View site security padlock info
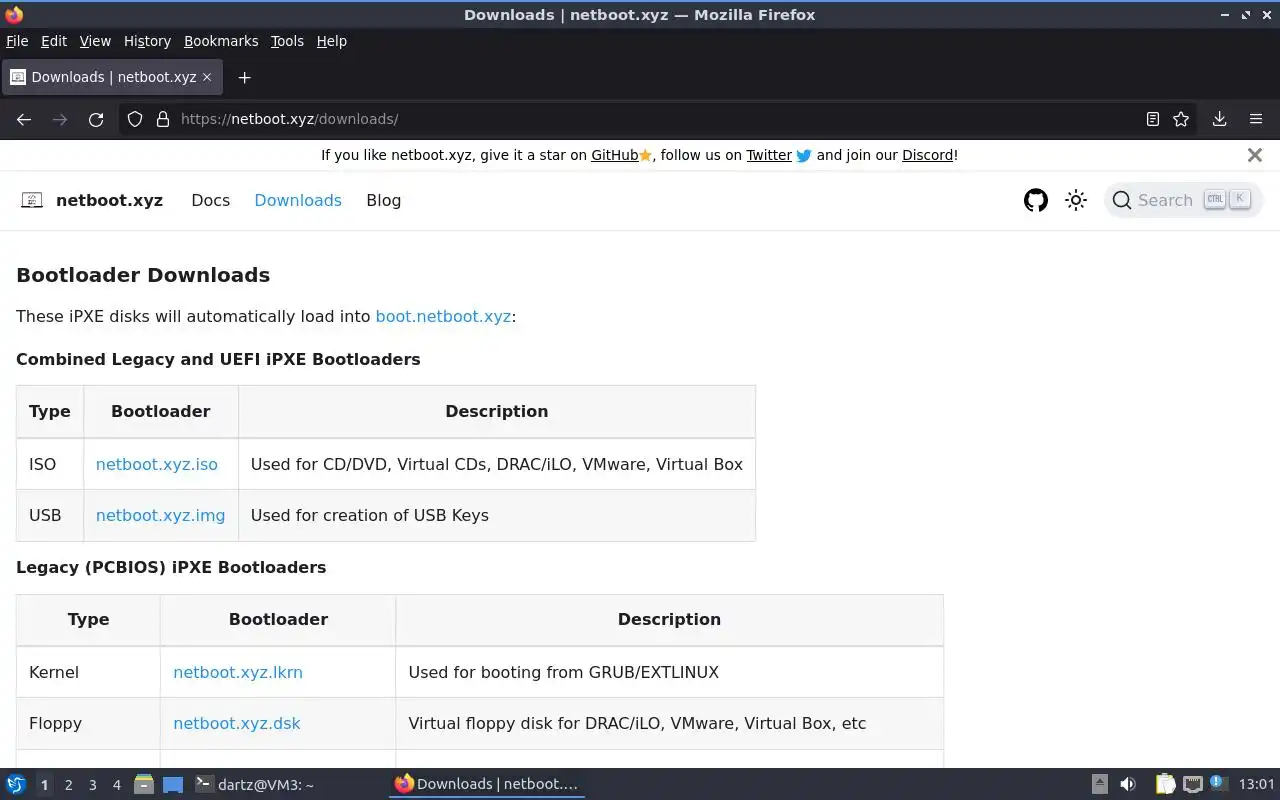The height and width of the screenshot is (800, 1280). point(163,119)
